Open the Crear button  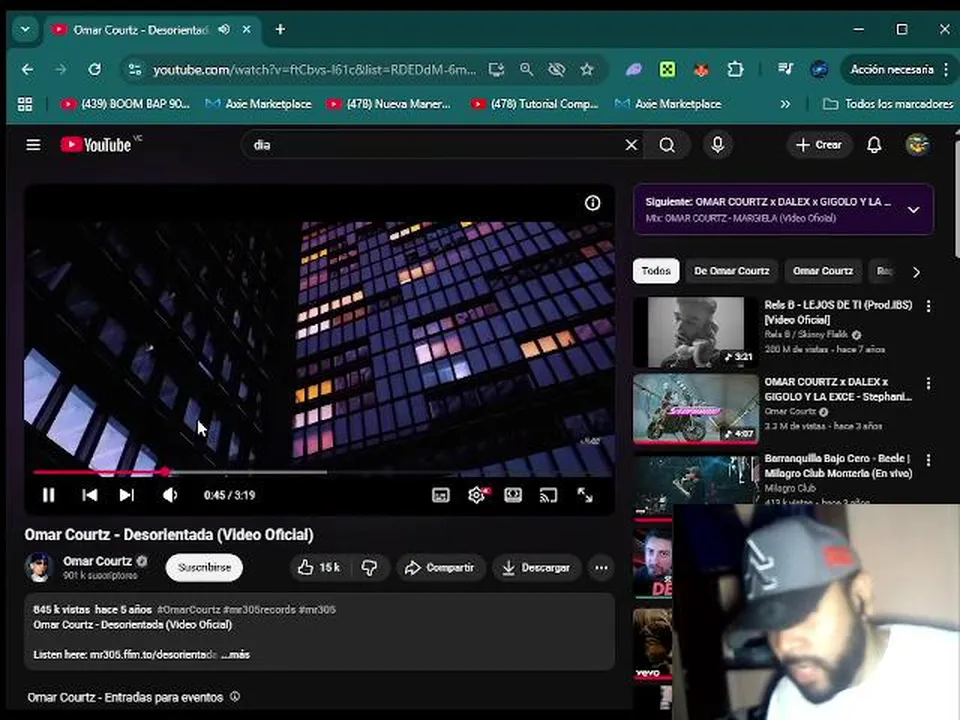coord(819,145)
